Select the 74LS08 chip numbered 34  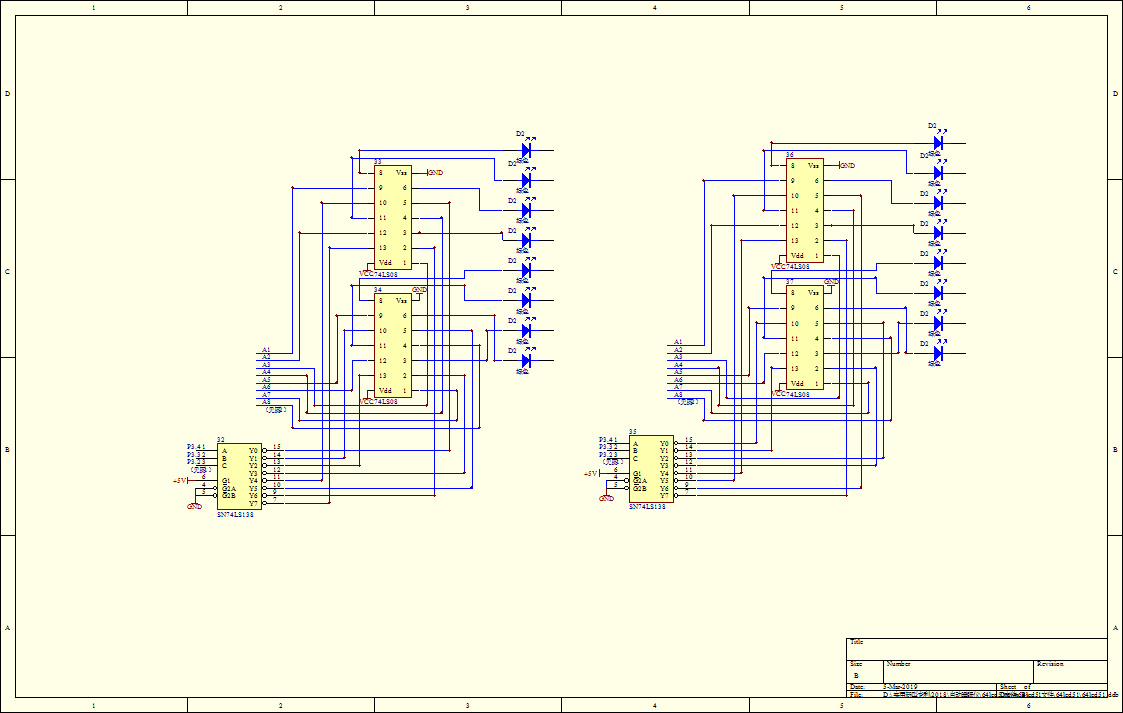click(392, 345)
